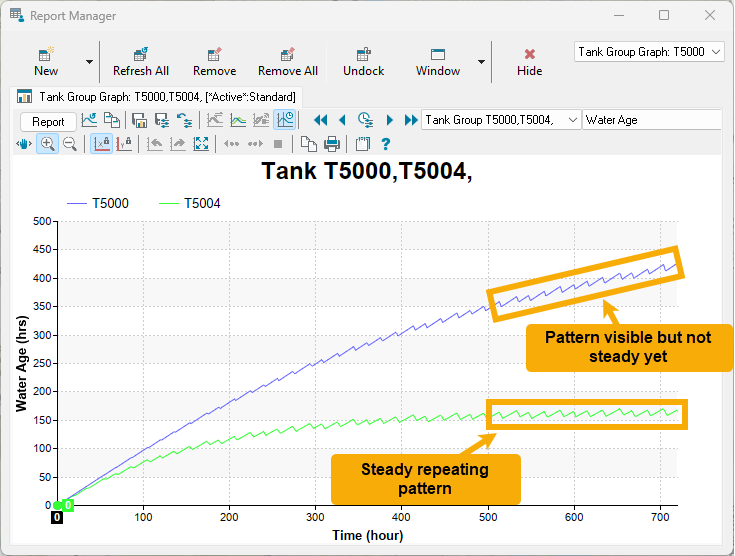Click Remove All reports
Viewport: 735px width, 556px height.
click(x=287, y=62)
